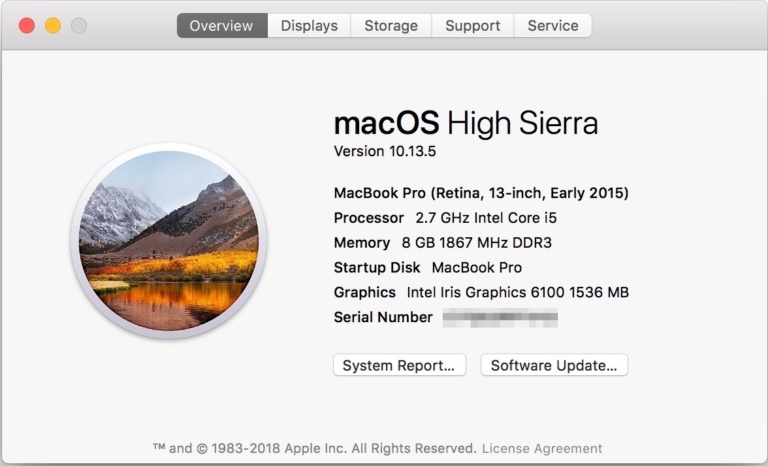Click the Startup Disk MacBook Pro text
The height and width of the screenshot is (466, 768).
(x=427, y=267)
